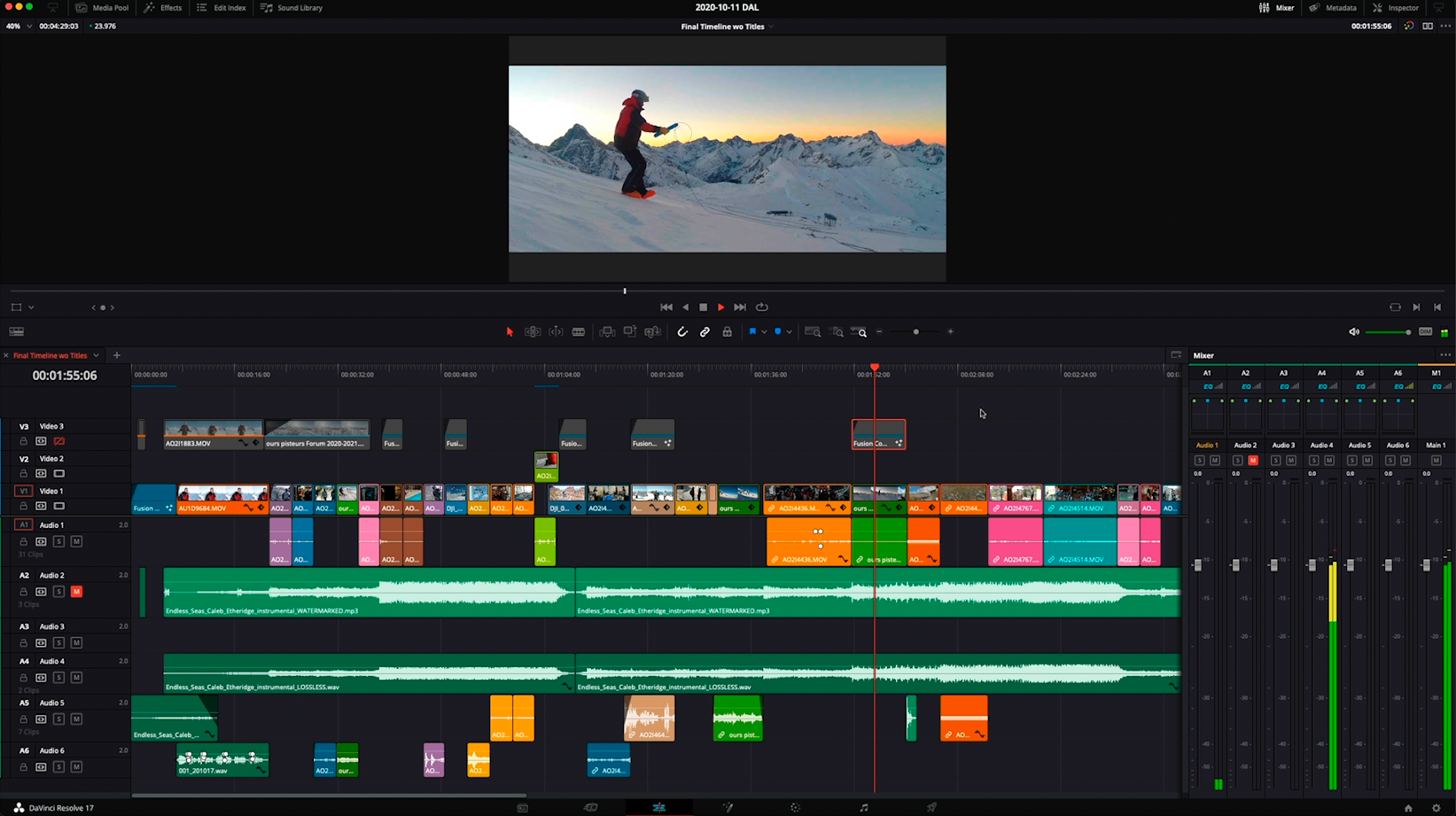Click the loop playback icon
1456x816 pixels.
coord(762,307)
